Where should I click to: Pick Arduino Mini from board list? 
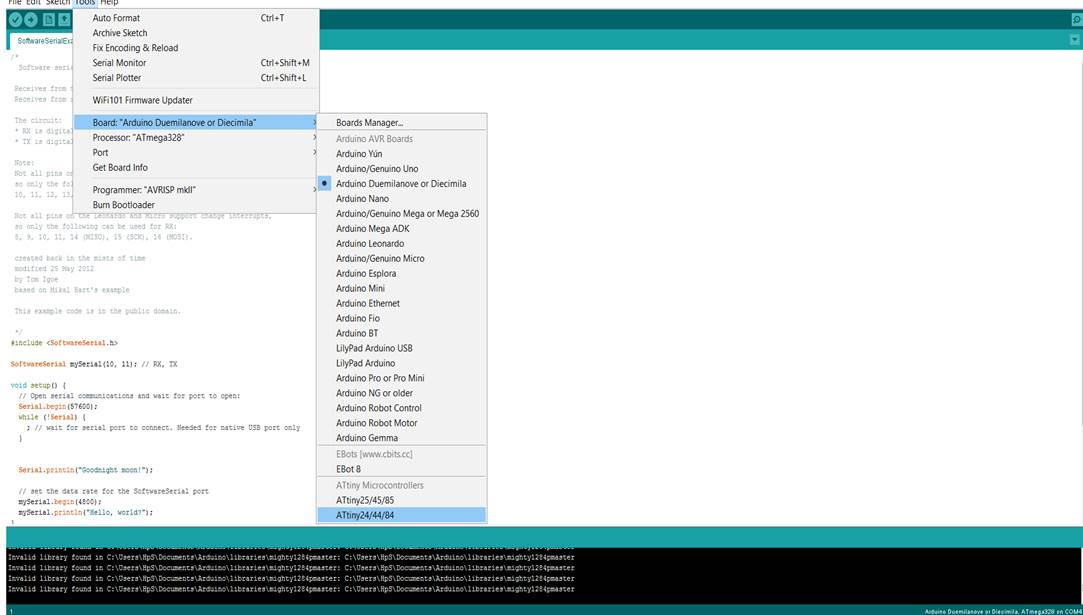[401, 289]
